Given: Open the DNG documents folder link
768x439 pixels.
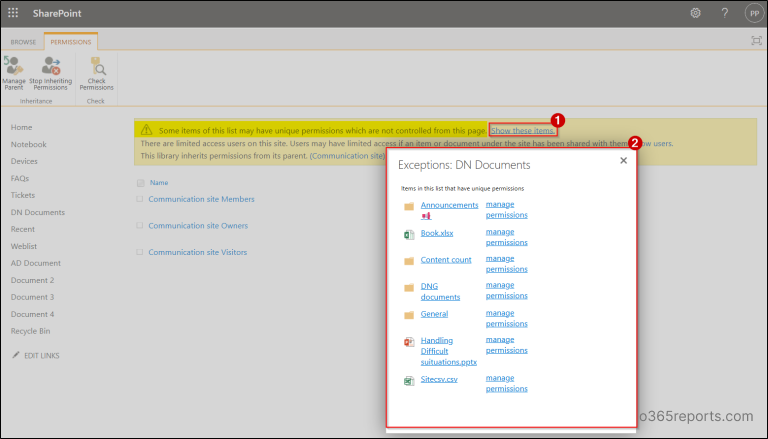Looking at the screenshot, I should (x=440, y=292).
